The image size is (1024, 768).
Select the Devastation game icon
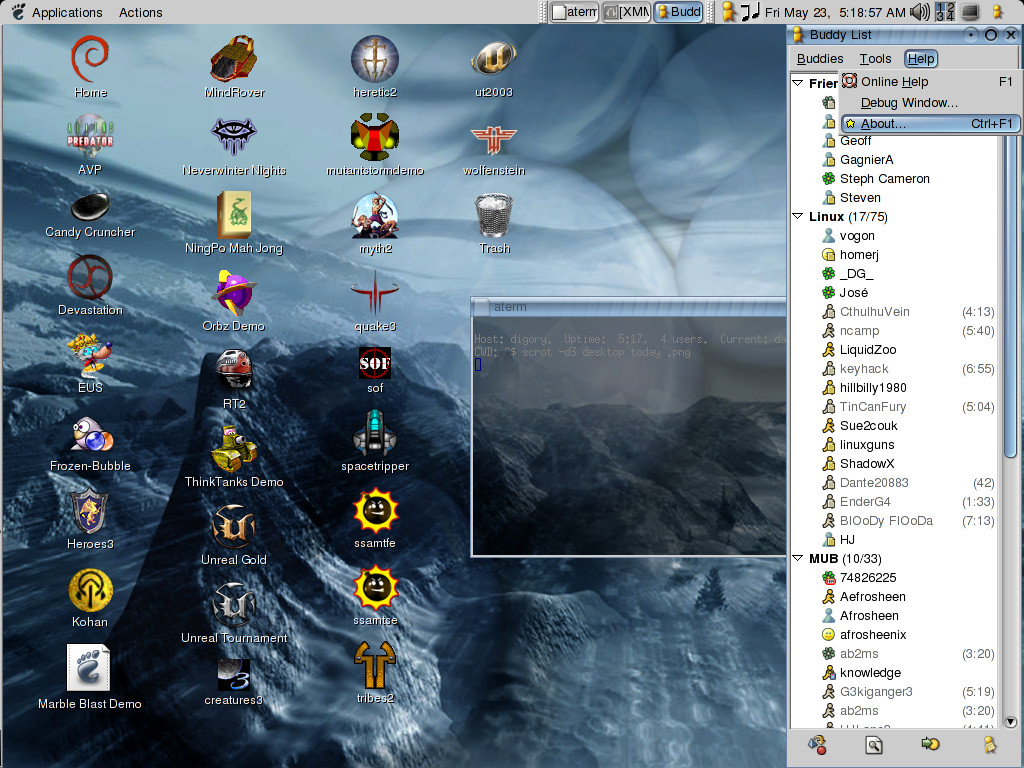[90, 278]
